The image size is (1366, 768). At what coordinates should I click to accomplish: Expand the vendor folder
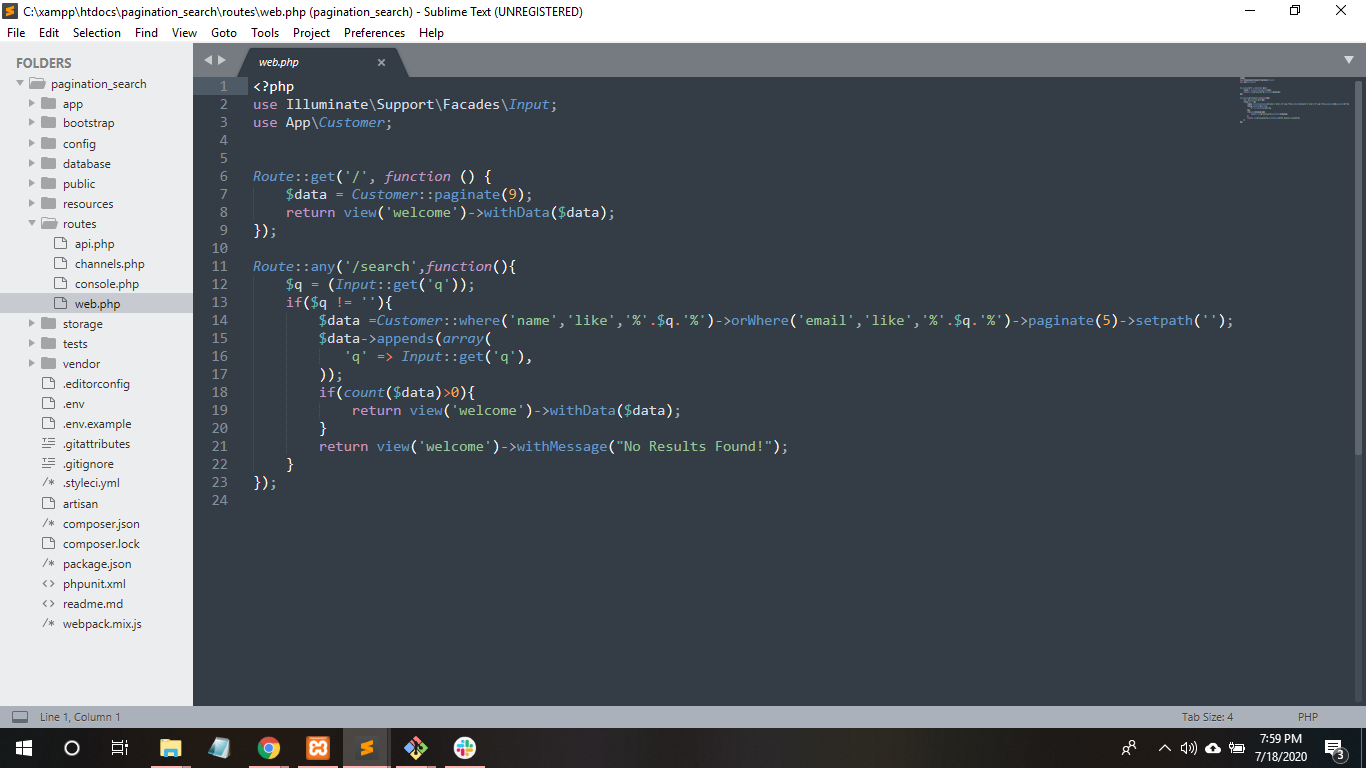tap(32, 364)
